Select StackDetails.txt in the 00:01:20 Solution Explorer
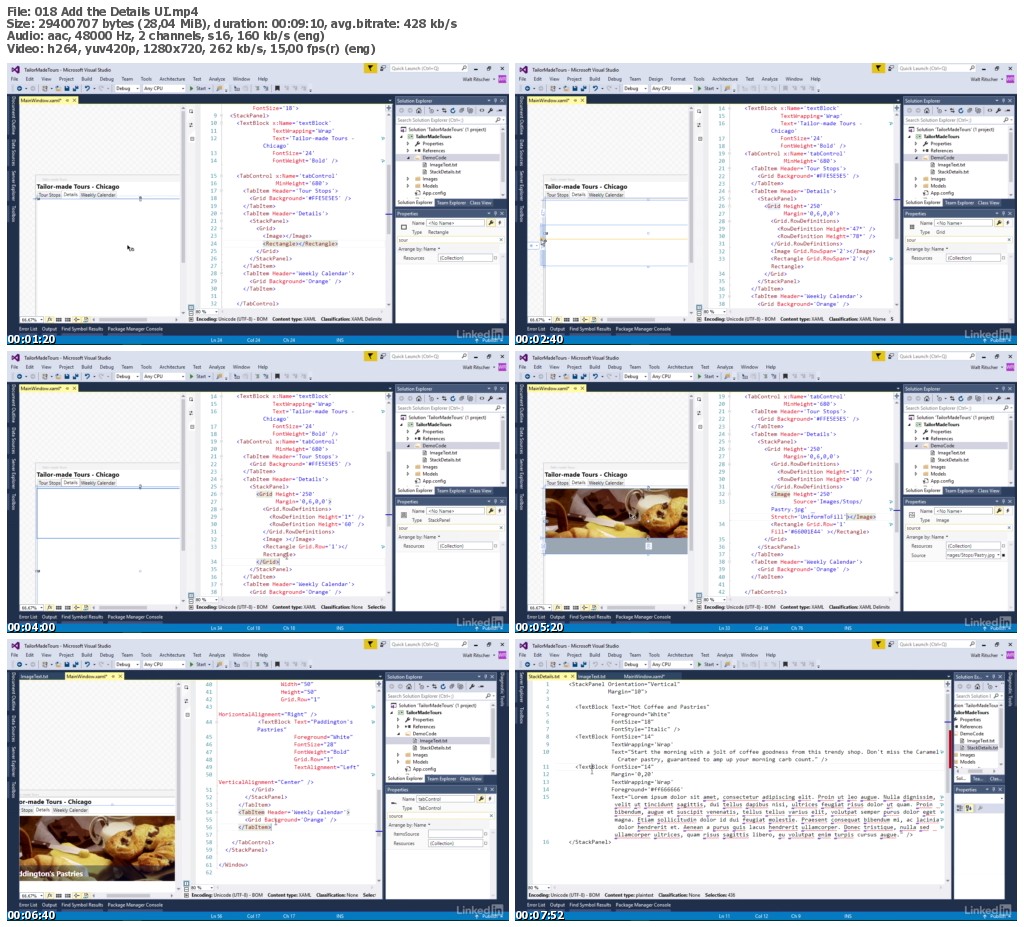 (x=445, y=171)
